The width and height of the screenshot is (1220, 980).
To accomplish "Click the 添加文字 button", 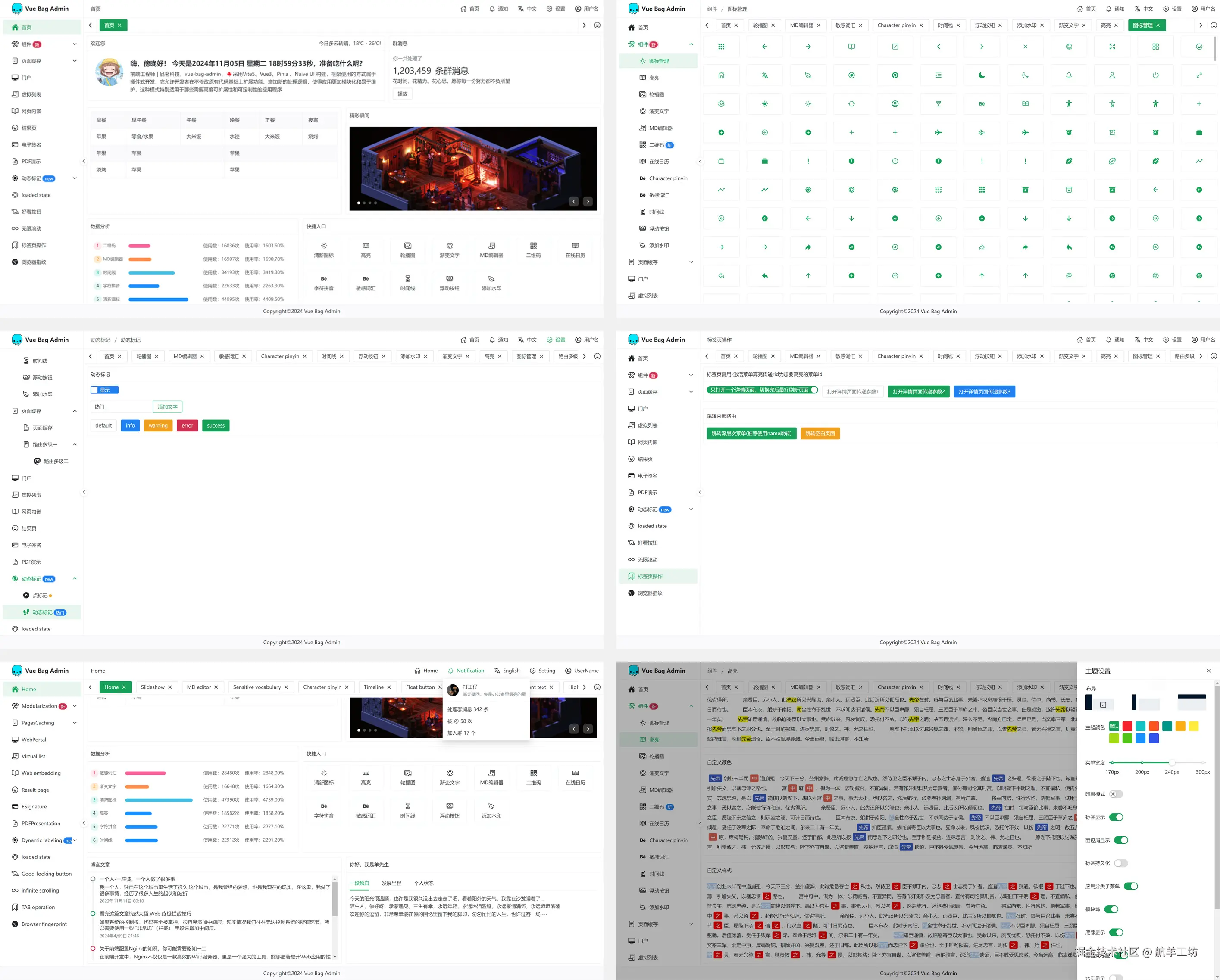I will (168, 406).
